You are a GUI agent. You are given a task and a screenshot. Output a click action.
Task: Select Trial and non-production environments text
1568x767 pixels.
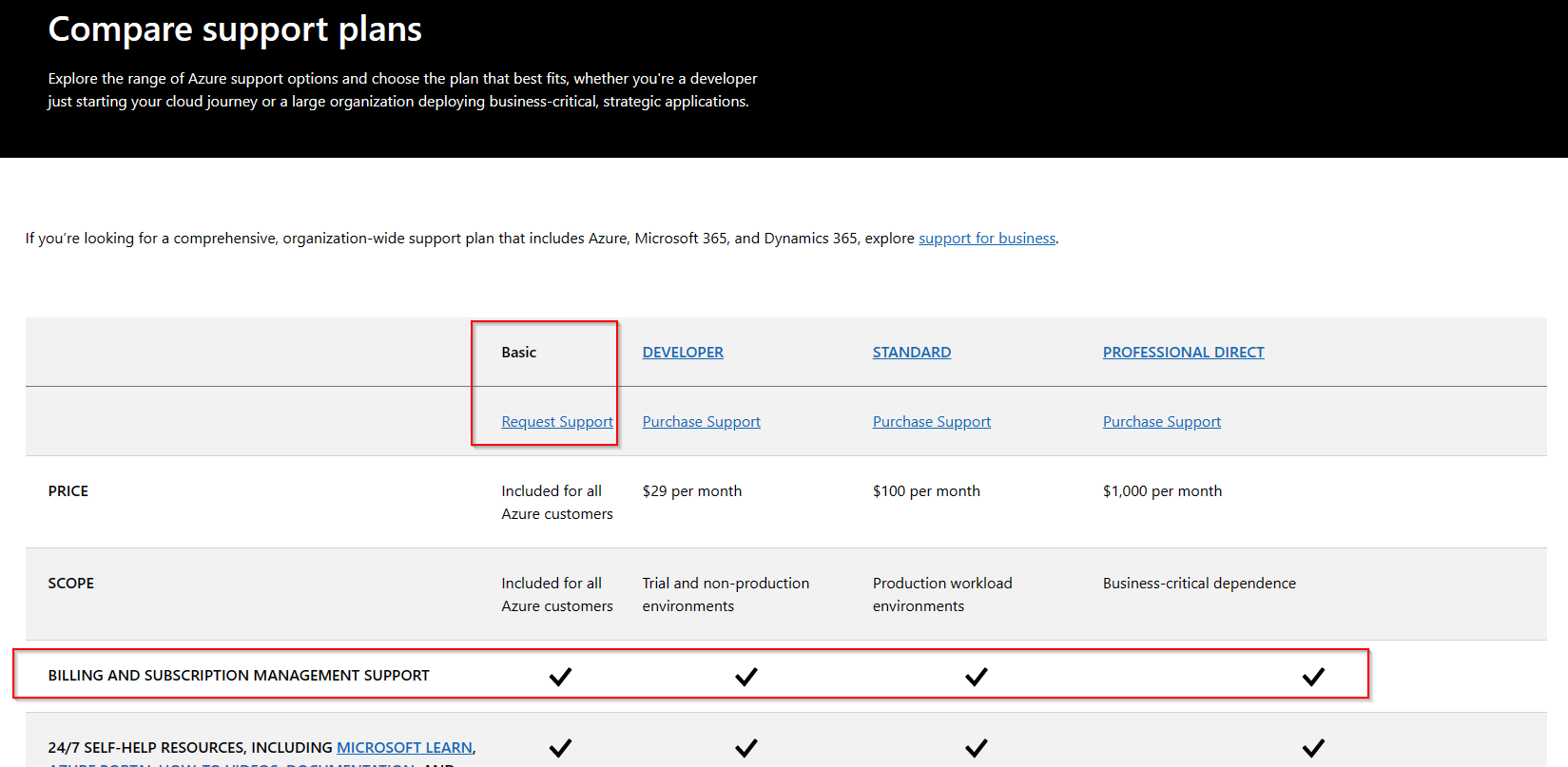(x=726, y=595)
